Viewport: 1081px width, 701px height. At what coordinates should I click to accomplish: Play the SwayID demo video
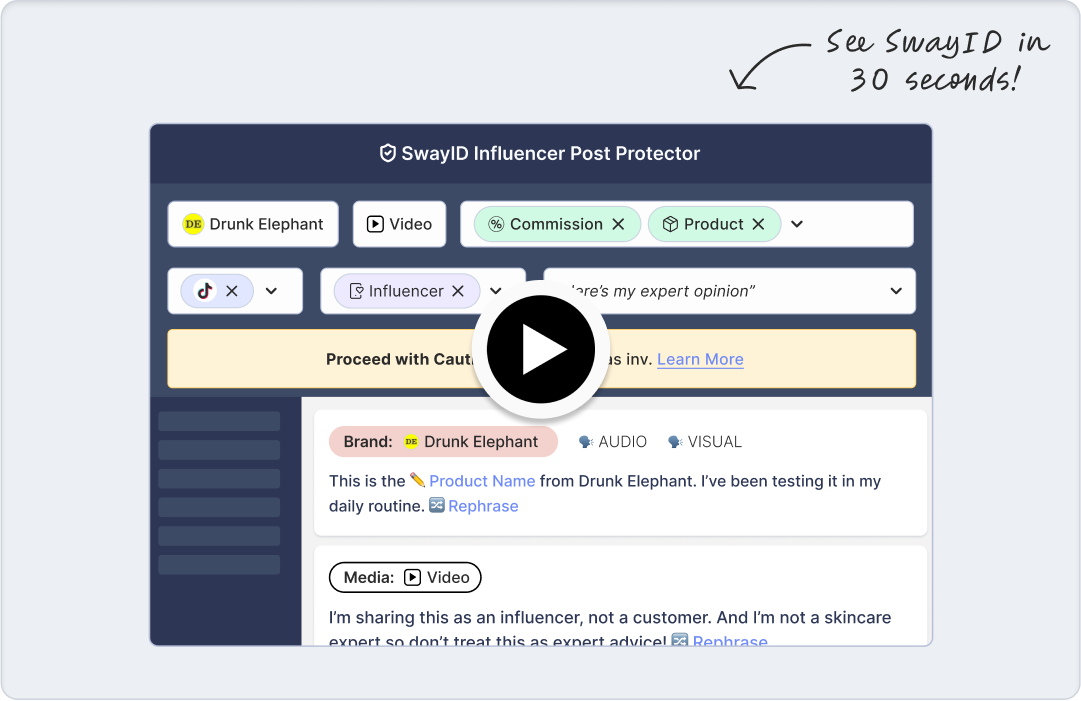pos(540,349)
